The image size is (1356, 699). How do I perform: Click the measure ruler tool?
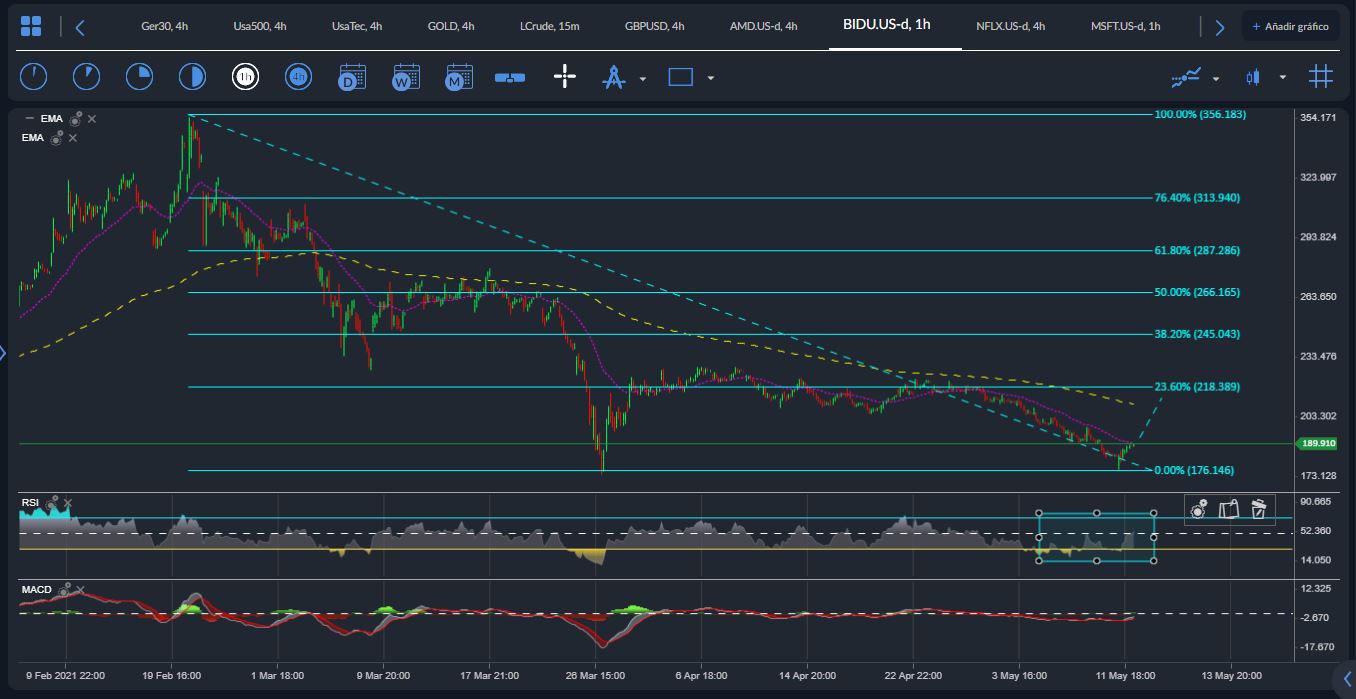(510, 77)
